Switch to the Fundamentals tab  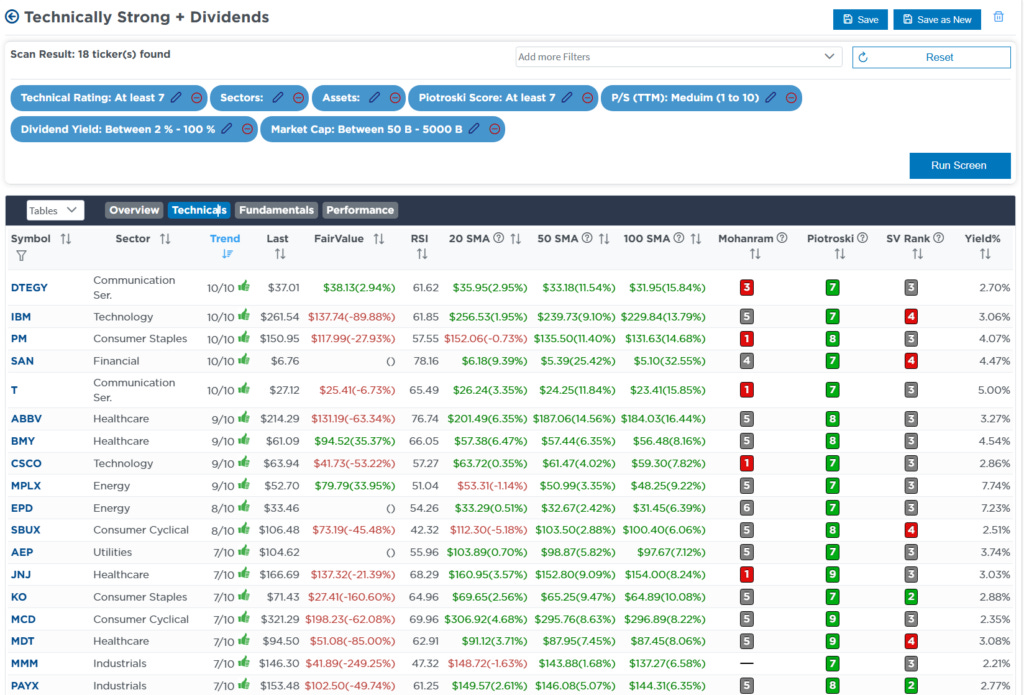[276, 210]
